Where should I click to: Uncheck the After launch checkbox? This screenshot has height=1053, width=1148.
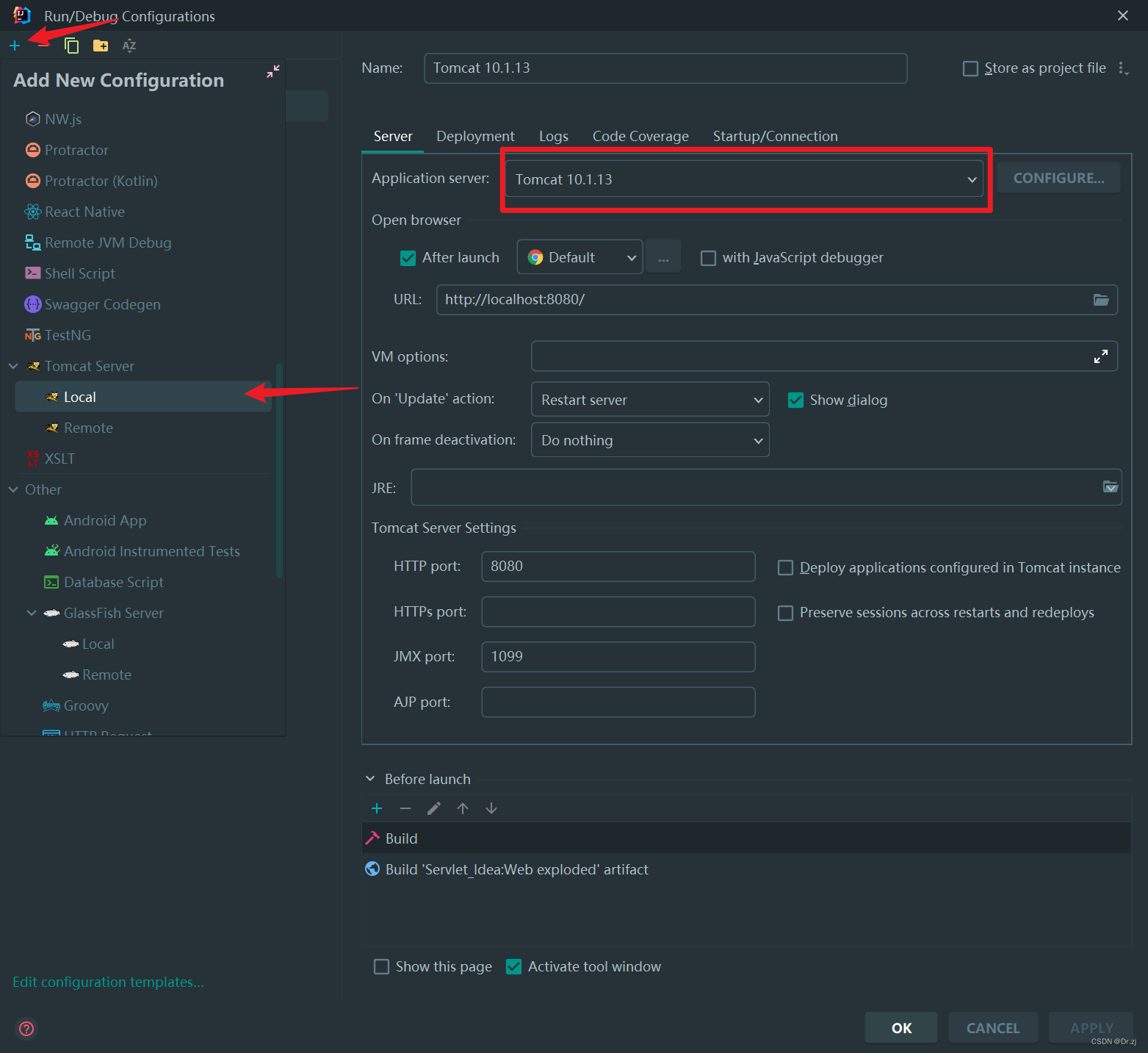click(408, 258)
